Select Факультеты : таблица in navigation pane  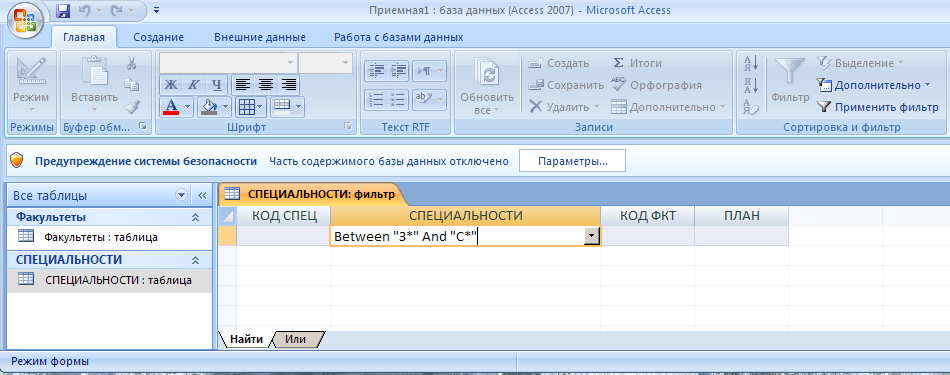(x=110, y=237)
